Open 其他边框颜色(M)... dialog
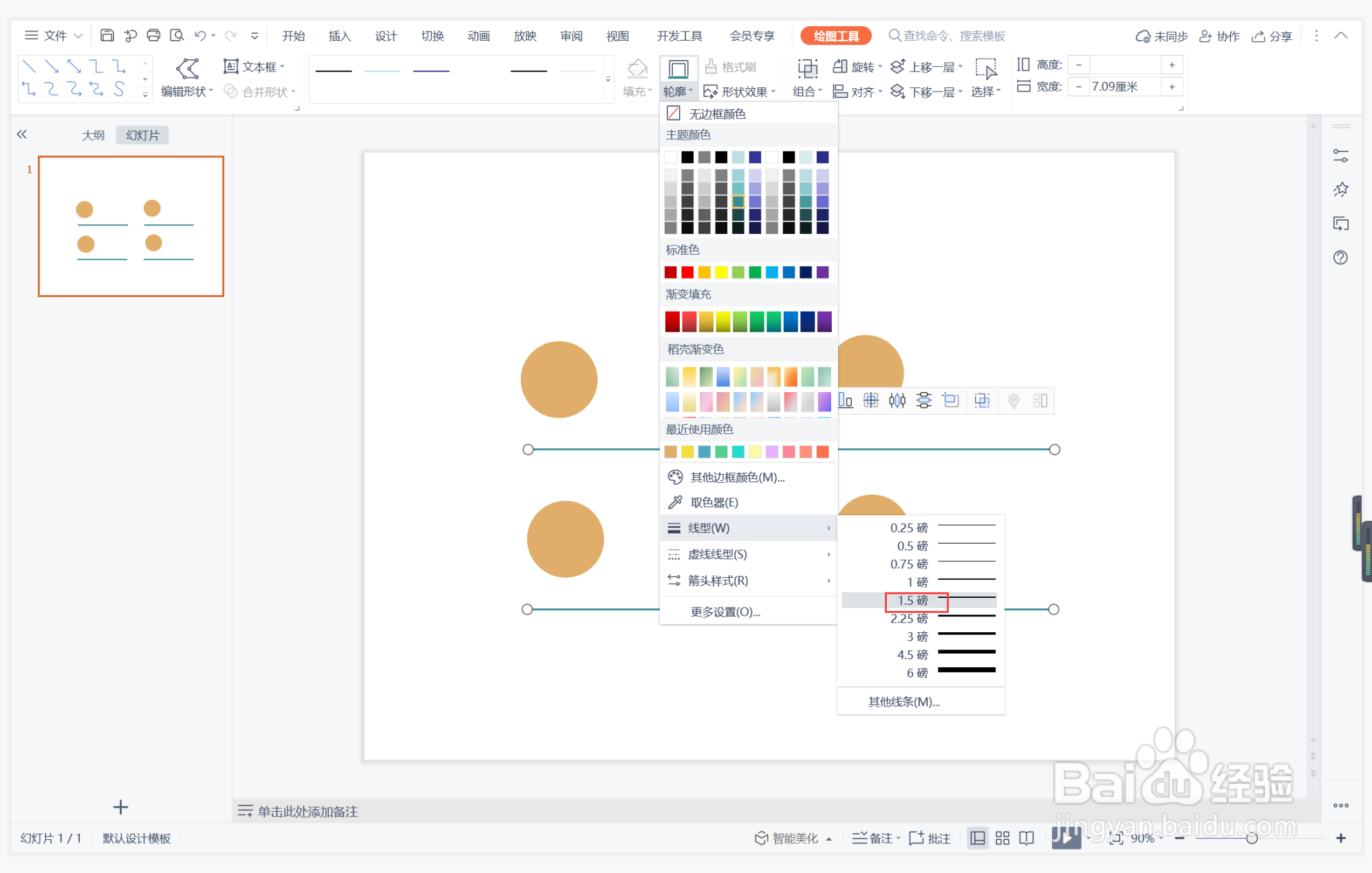Screen dimensions: 1372x873 pyautogui.click(x=749, y=477)
